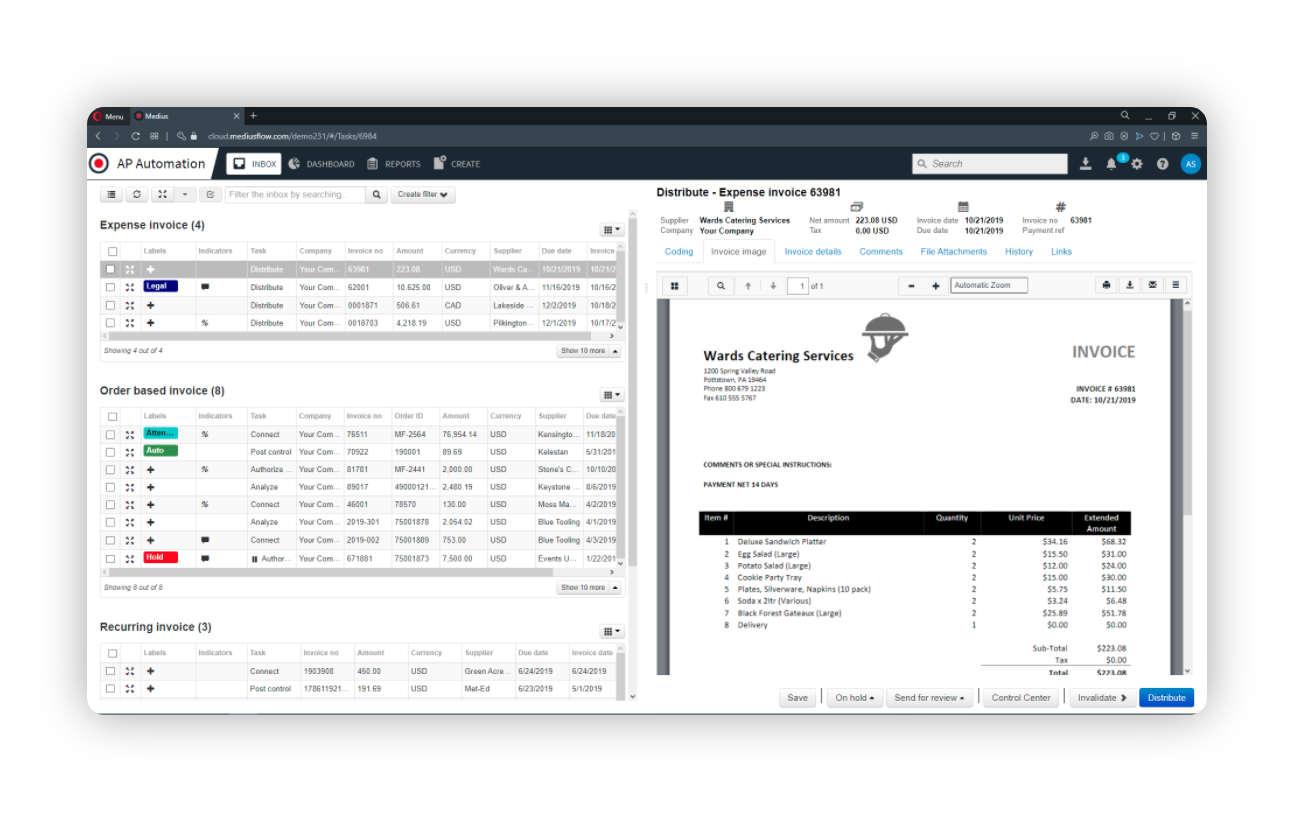Select all expense invoices with the header checkbox

pos(112,252)
